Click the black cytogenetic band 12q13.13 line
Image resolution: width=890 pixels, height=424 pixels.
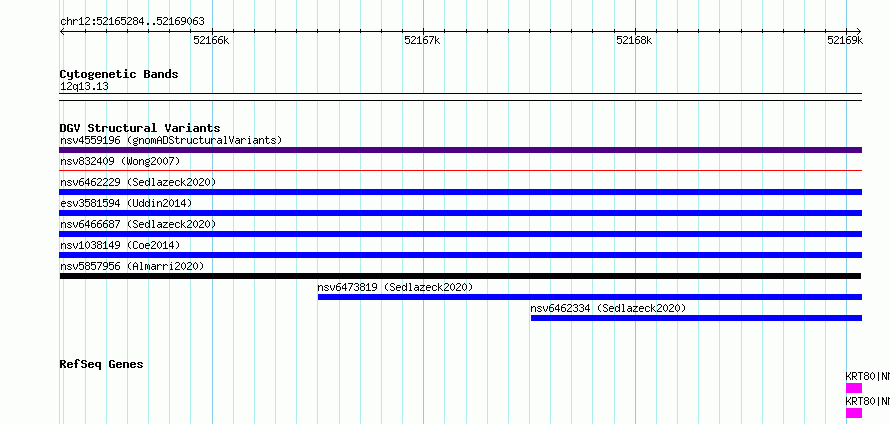point(460,97)
